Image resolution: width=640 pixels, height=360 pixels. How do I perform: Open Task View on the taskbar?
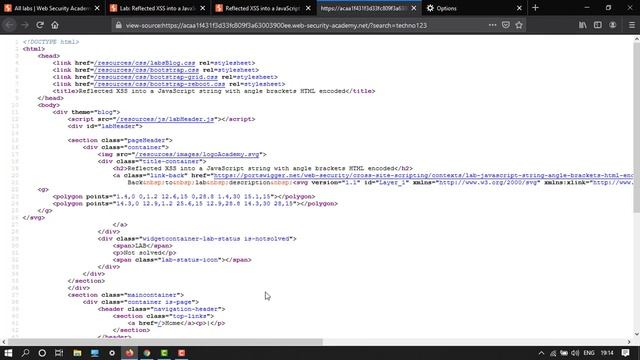coord(59,353)
